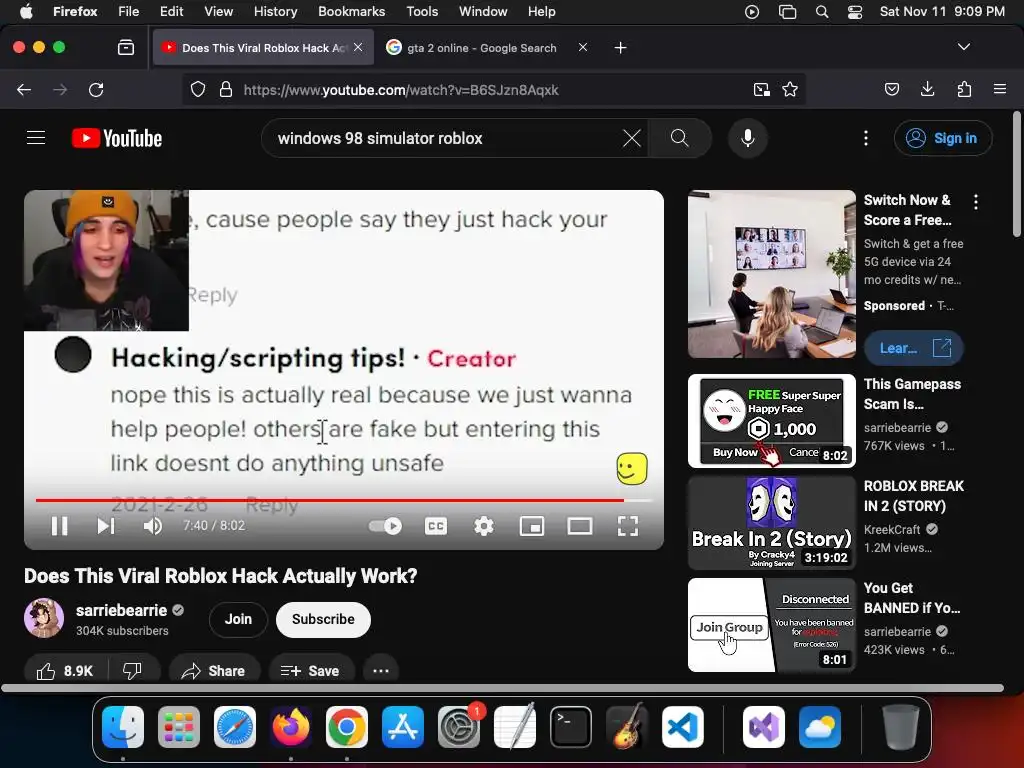Like the video with thumbs up
Viewport: 1024px width, 768px height.
[x=65, y=671]
